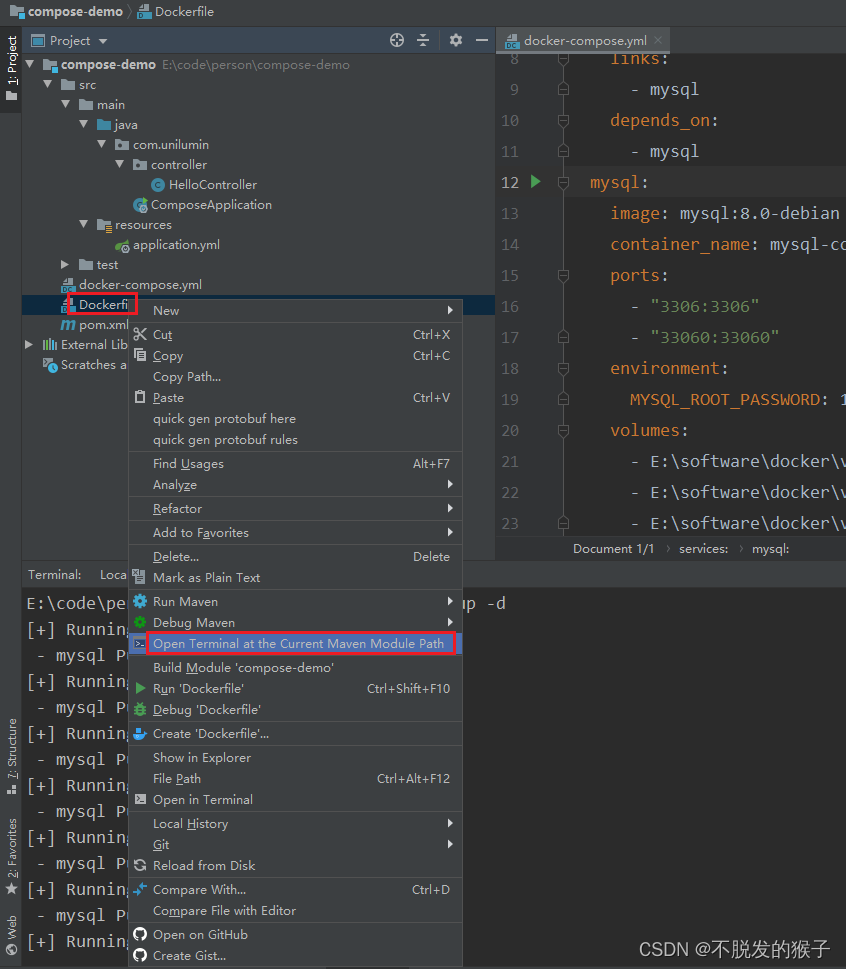Viewport: 846px width, 969px height.
Task: Collapse the controller package in Project tree
Action: (120, 164)
